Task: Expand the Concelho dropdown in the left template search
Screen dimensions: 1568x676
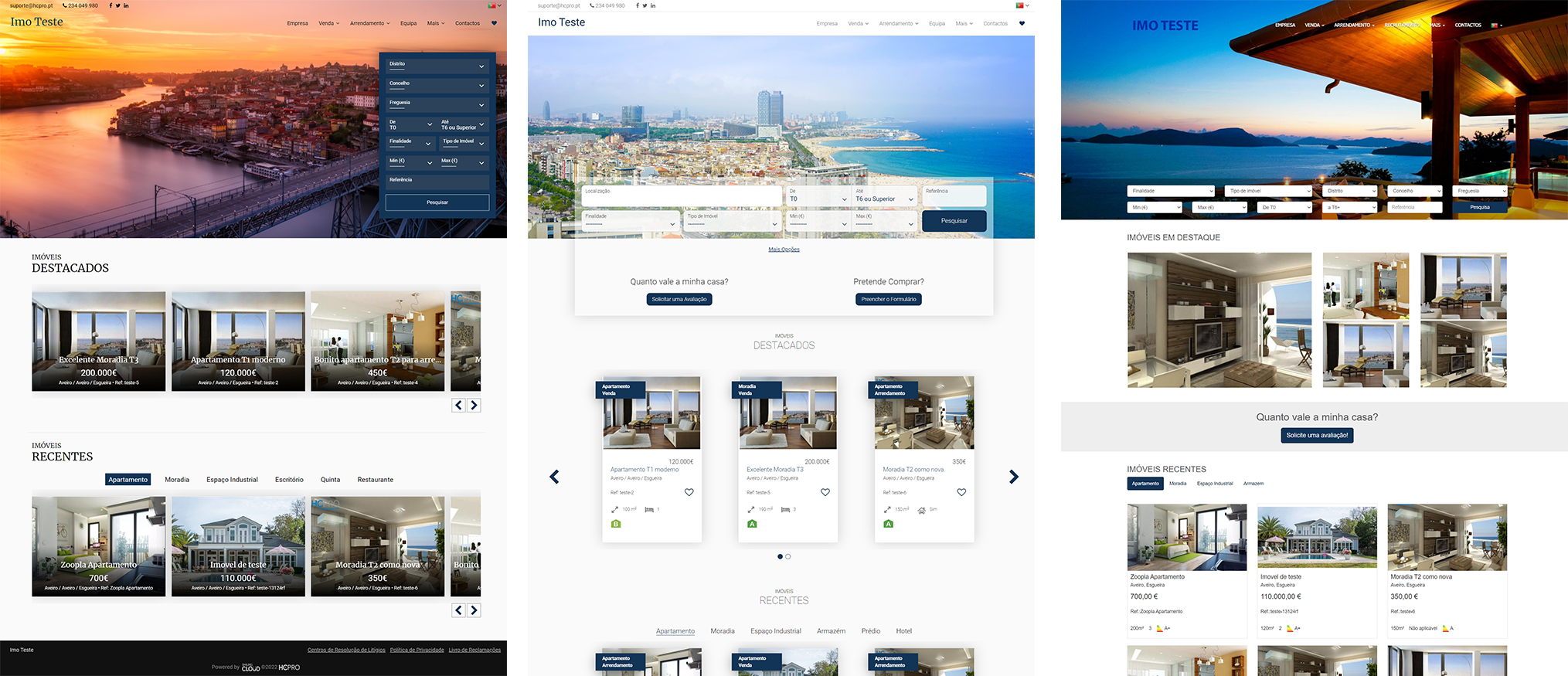Action: tap(437, 85)
